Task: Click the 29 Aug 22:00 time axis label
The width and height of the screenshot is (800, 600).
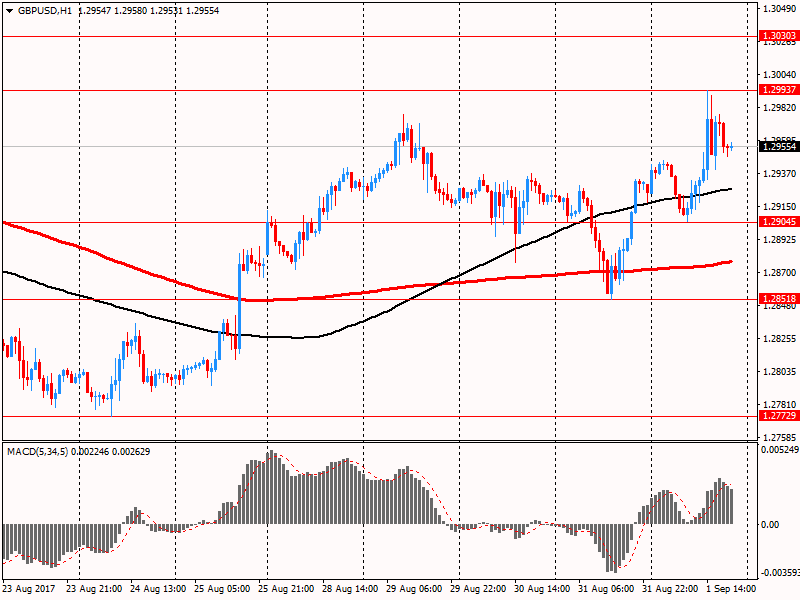Action: (x=478, y=589)
